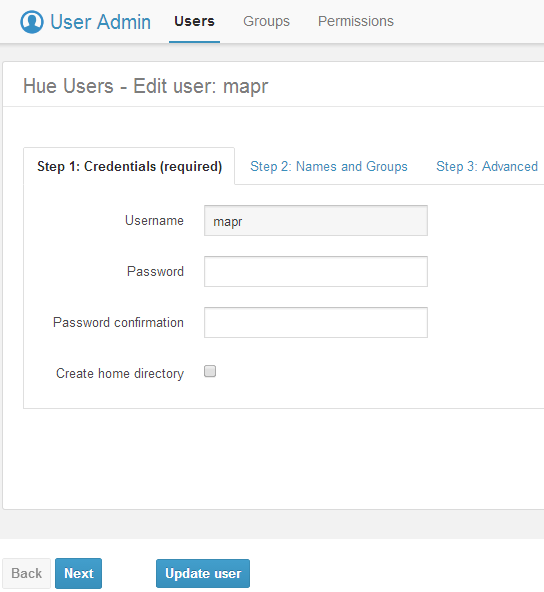Click the User Admin avatar icon
This screenshot has height=592, width=544.
pos(32,22)
